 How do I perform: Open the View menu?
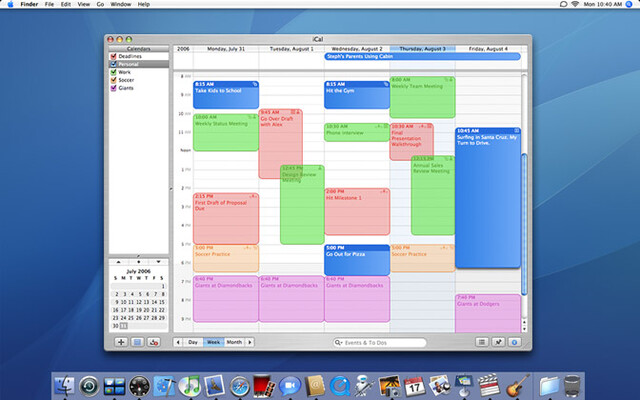point(84,4)
